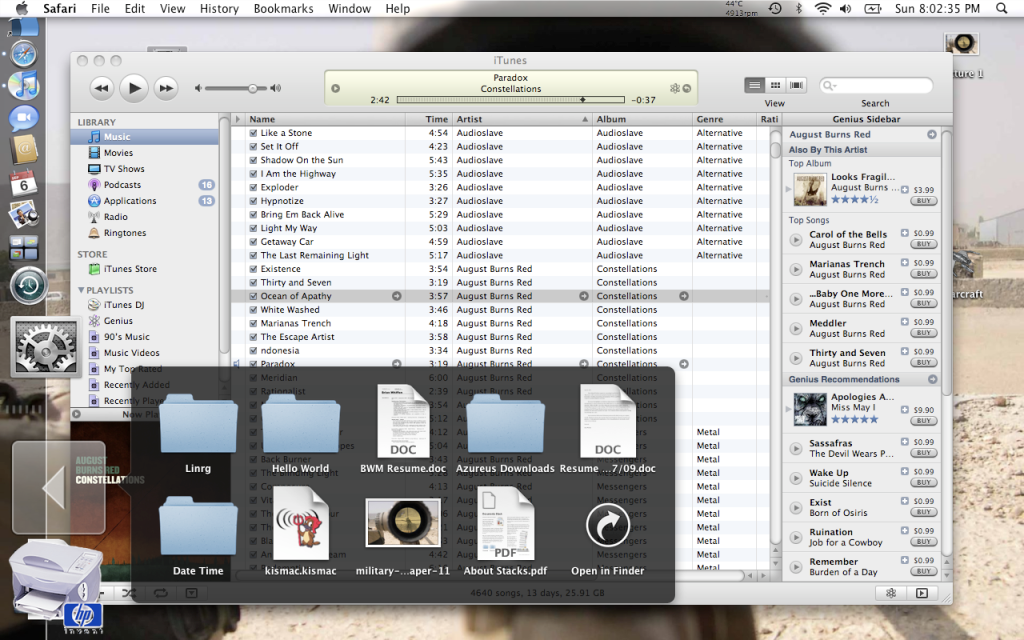Uncheck the Set It Off song
Image resolution: width=1024 pixels, height=640 pixels.
253,146
